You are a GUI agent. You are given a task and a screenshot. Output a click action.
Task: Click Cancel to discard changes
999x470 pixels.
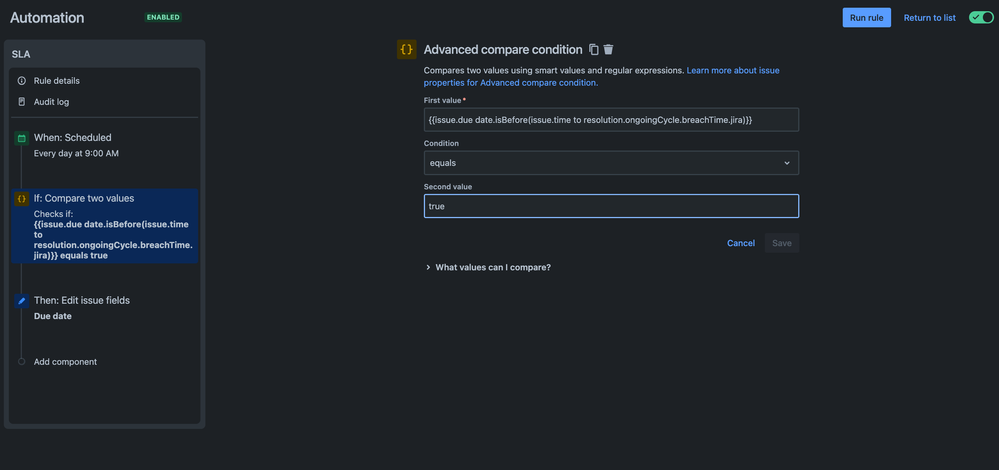(x=741, y=243)
